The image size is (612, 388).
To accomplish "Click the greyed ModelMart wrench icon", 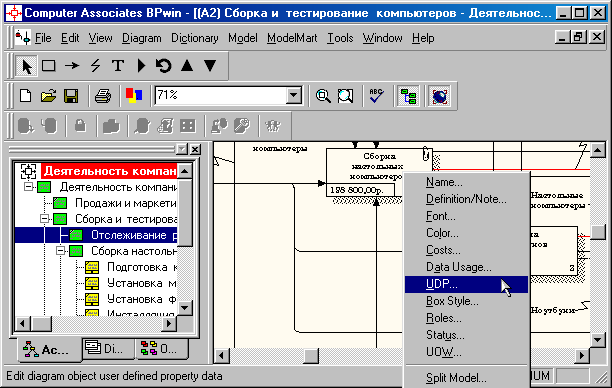I will (x=242, y=126).
